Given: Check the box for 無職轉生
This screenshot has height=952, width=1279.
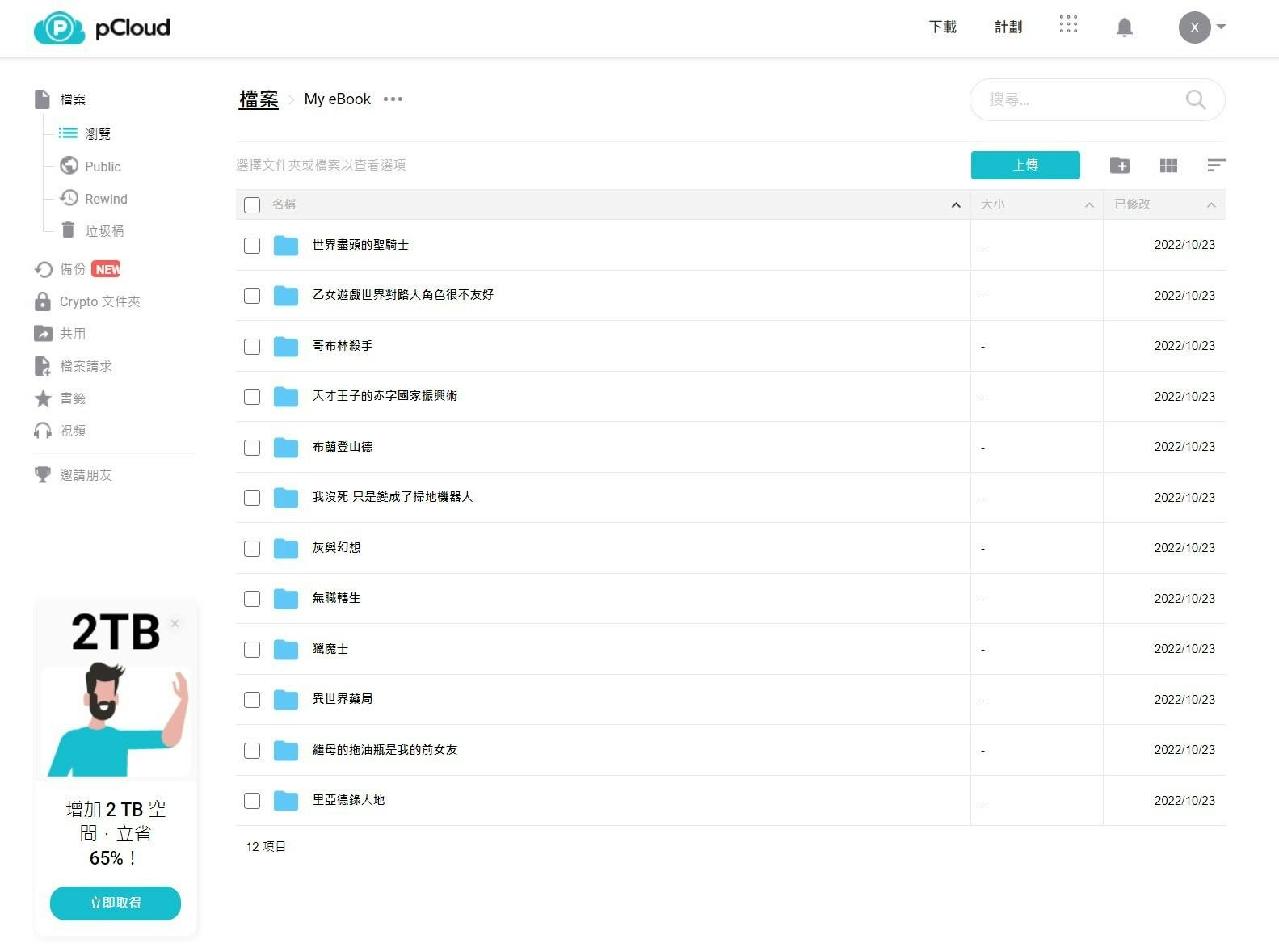Looking at the screenshot, I should [252, 599].
